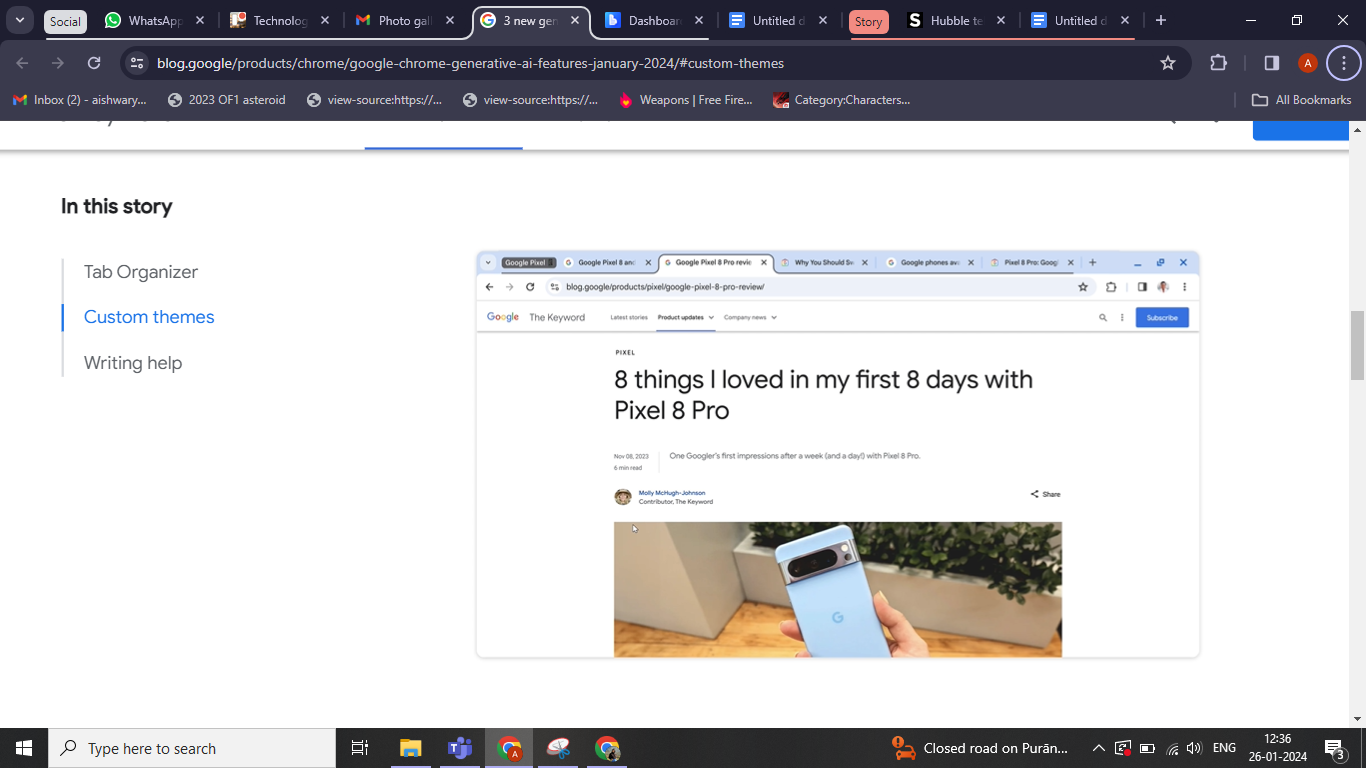The width and height of the screenshot is (1366, 768).
Task: Toggle the Chrome side panel
Action: [x=1272, y=63]
